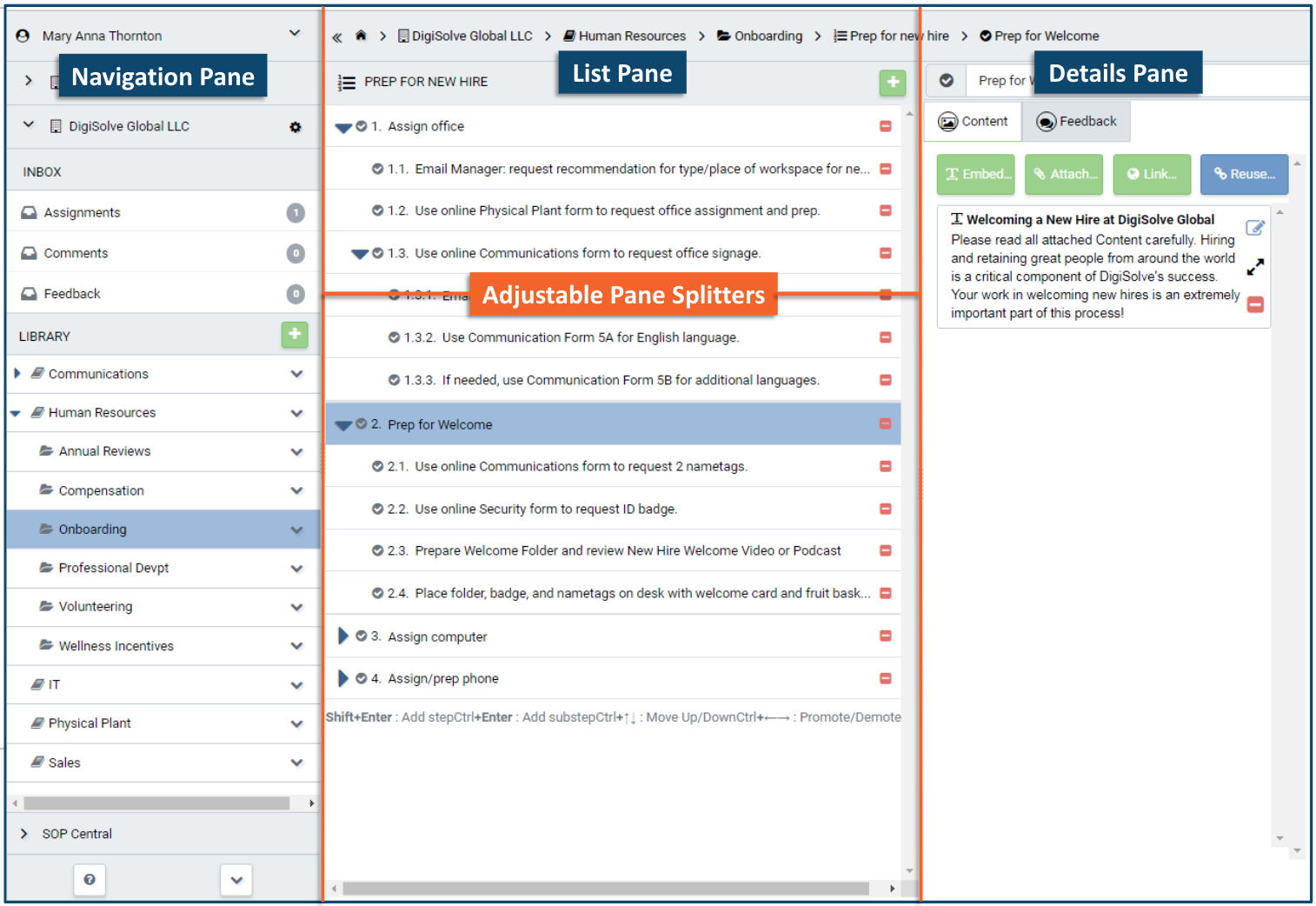Remove step 2.1 request 2 nametags

coord(886,466)
